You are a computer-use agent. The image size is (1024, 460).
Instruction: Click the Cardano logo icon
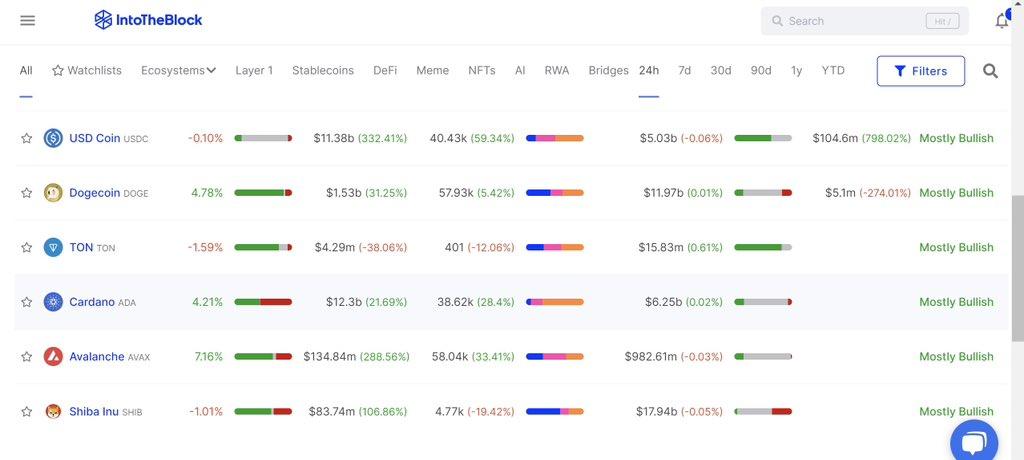click(53, 302)
